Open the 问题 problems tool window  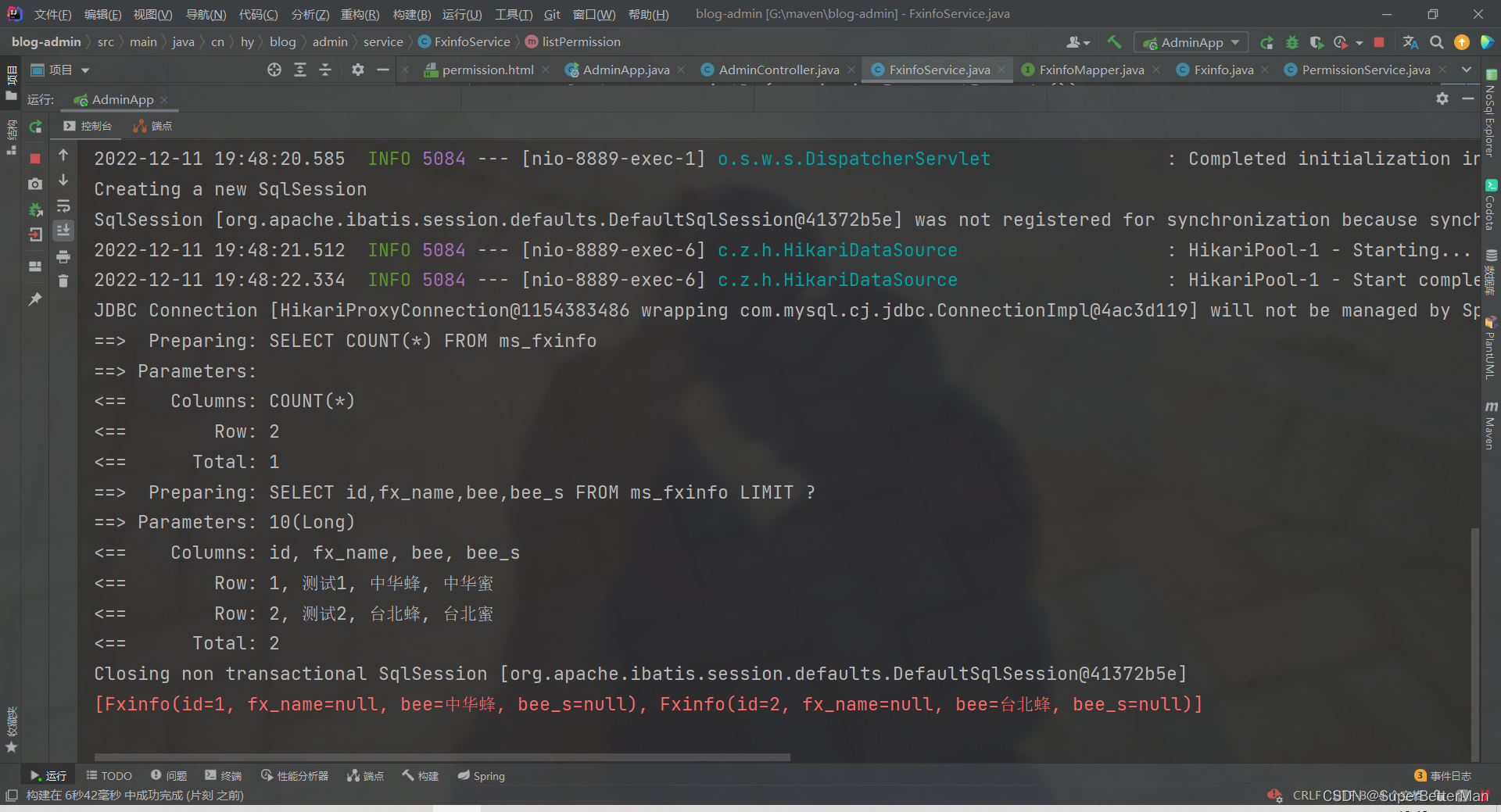(169, 776)
